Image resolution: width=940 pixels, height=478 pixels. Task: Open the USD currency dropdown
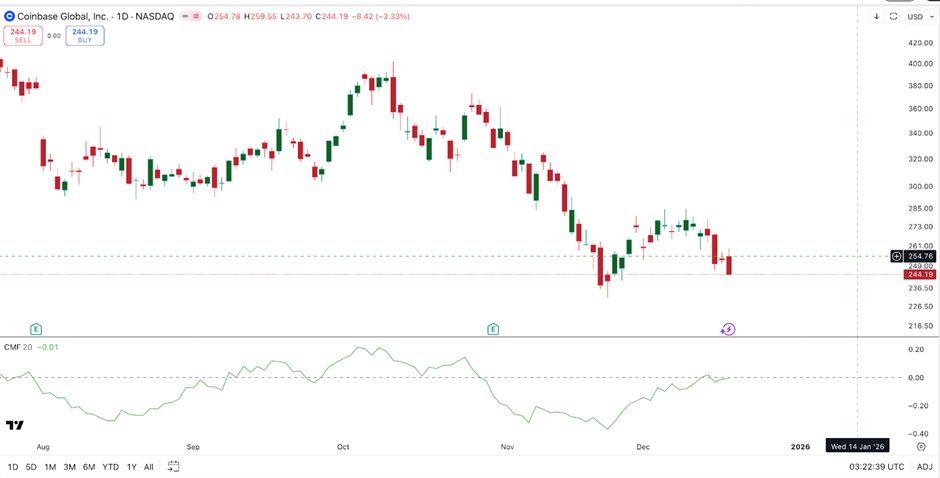pyautogui.click(x=919, y=17)
